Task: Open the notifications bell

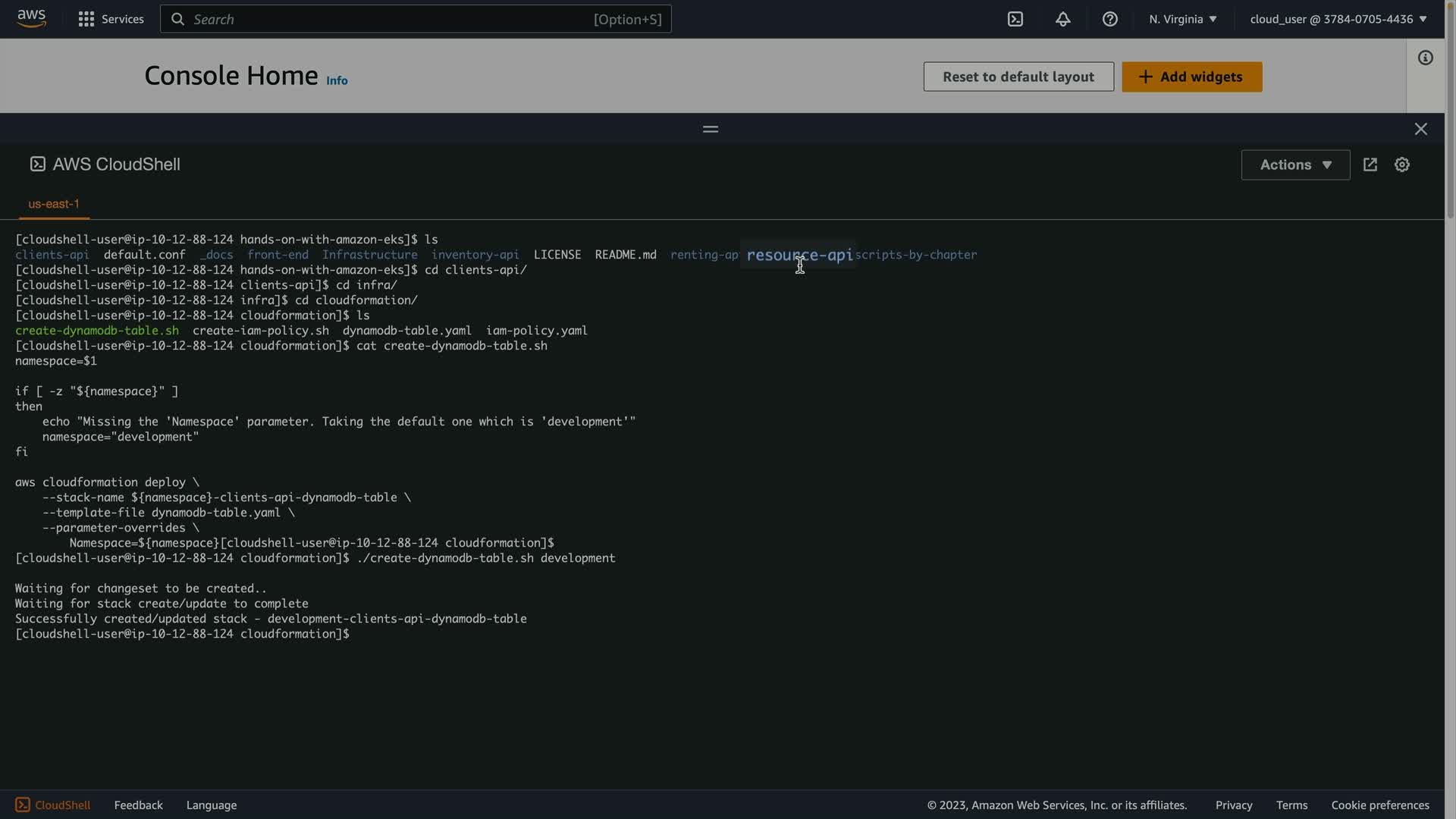Action: (x=1062, y=19)
